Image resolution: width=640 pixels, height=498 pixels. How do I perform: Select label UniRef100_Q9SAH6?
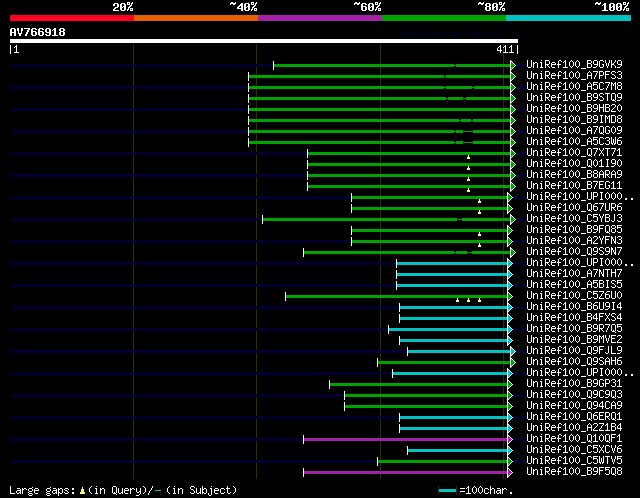574,362
